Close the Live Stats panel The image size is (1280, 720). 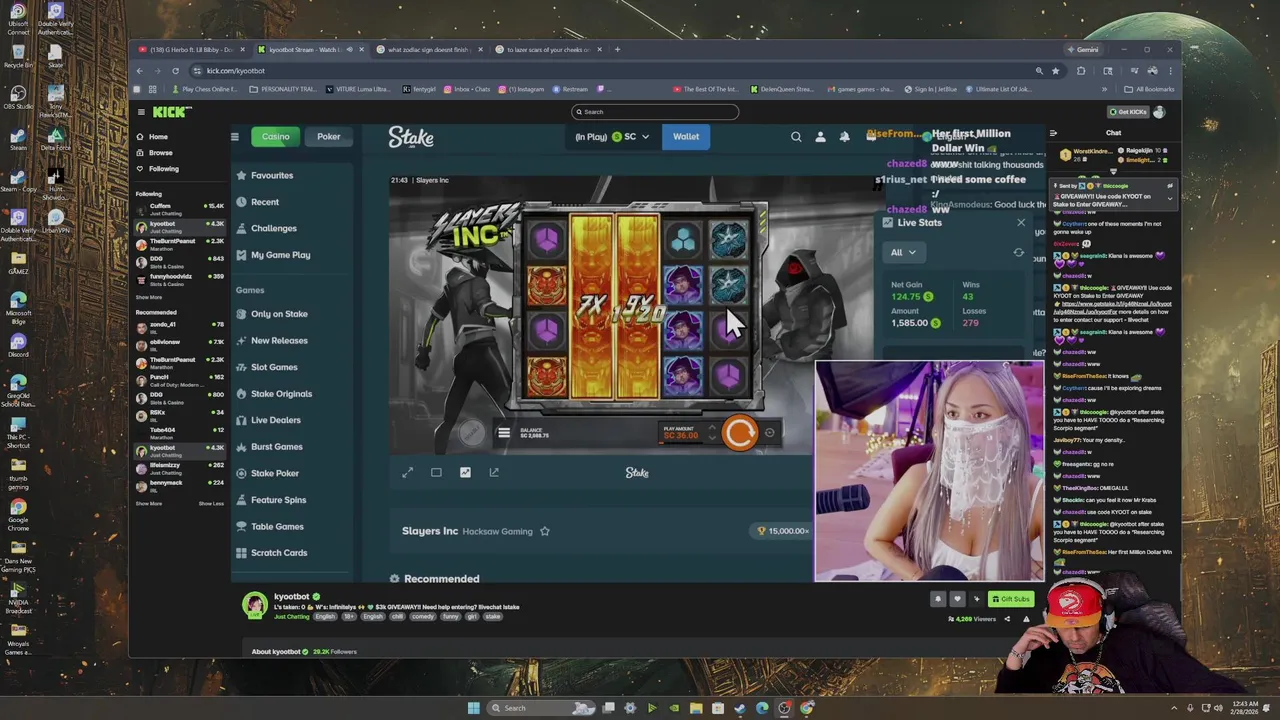point(1021,223)
